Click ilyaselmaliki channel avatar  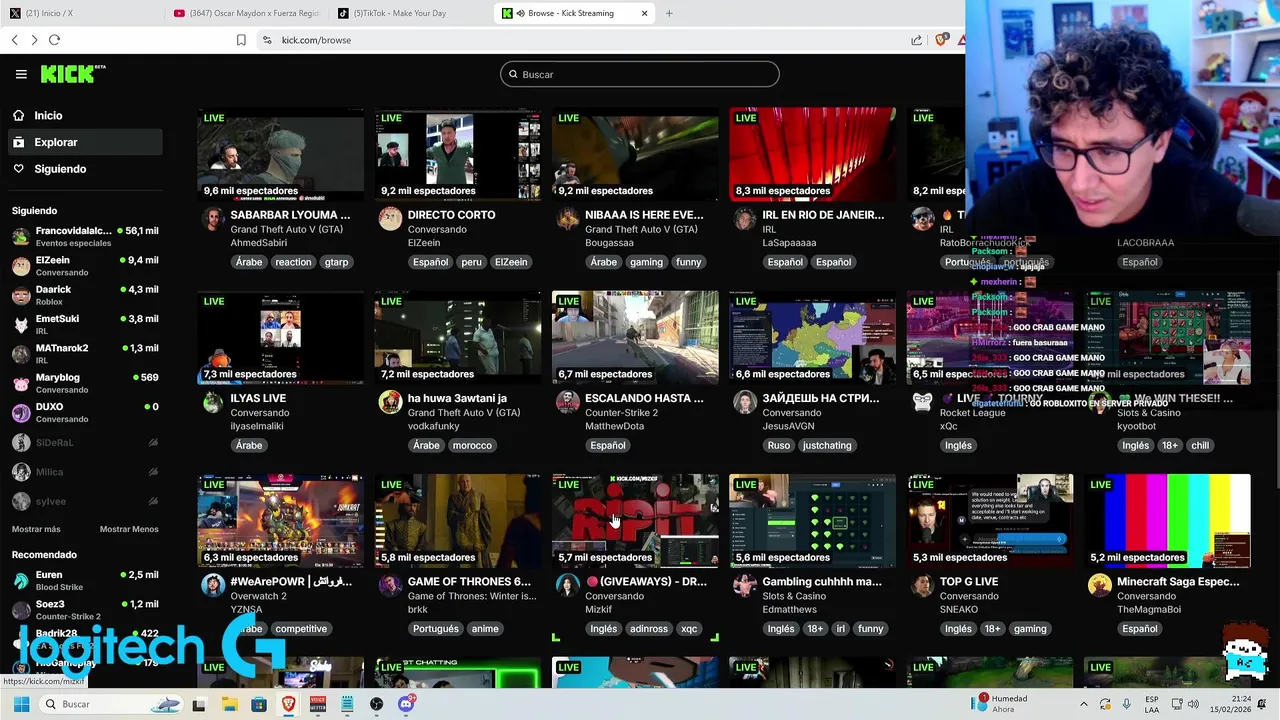pos(213,402)
